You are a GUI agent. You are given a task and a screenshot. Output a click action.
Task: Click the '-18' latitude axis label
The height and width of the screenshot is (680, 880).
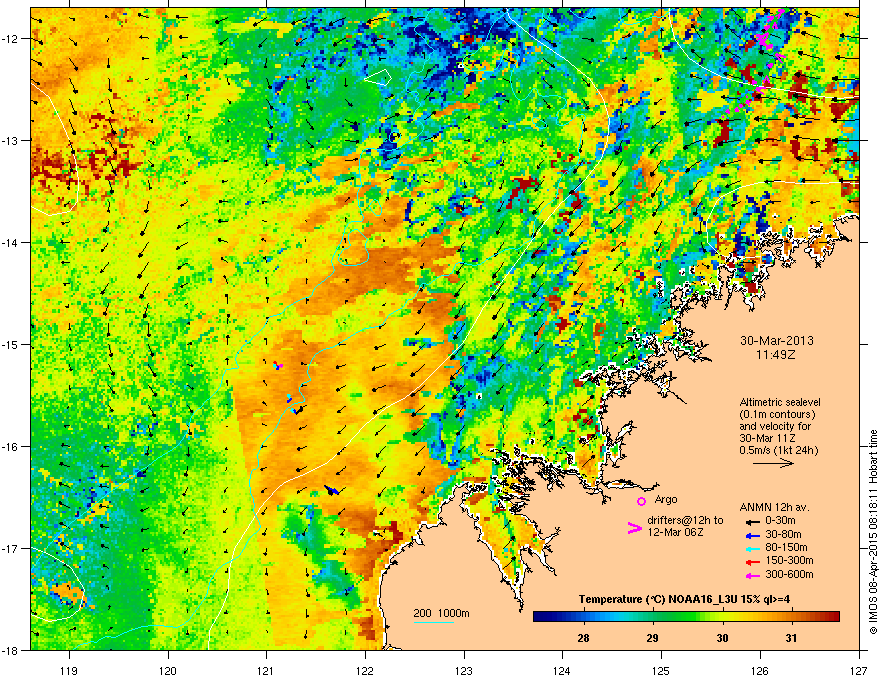pyautogui.click(x=11, y=650)
